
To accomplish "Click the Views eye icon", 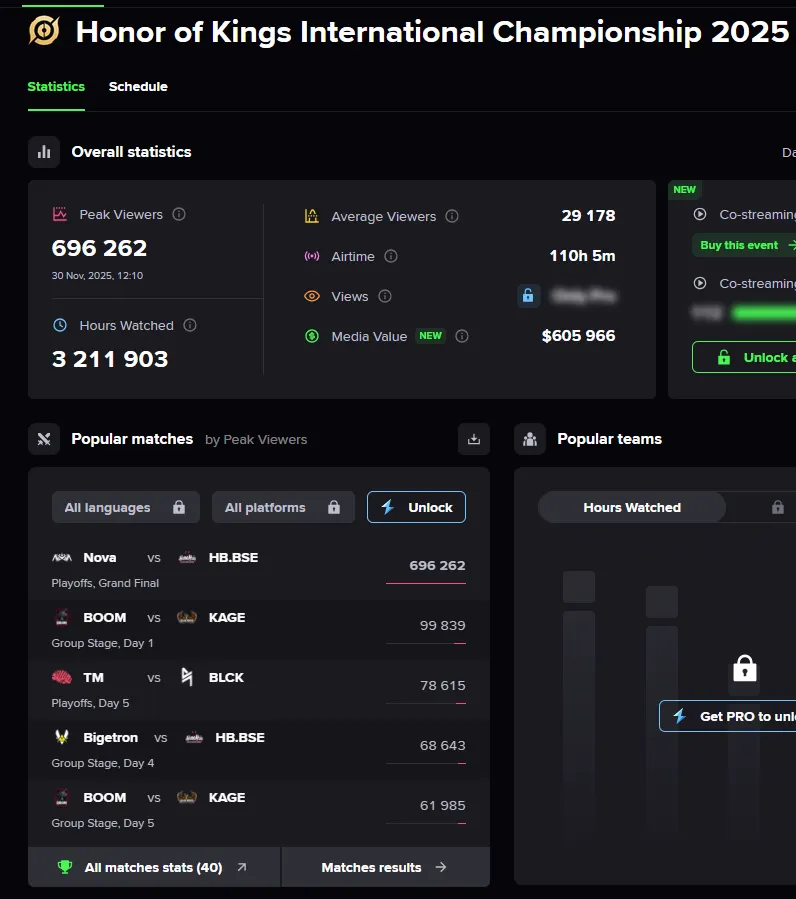I will coord(311,296).
